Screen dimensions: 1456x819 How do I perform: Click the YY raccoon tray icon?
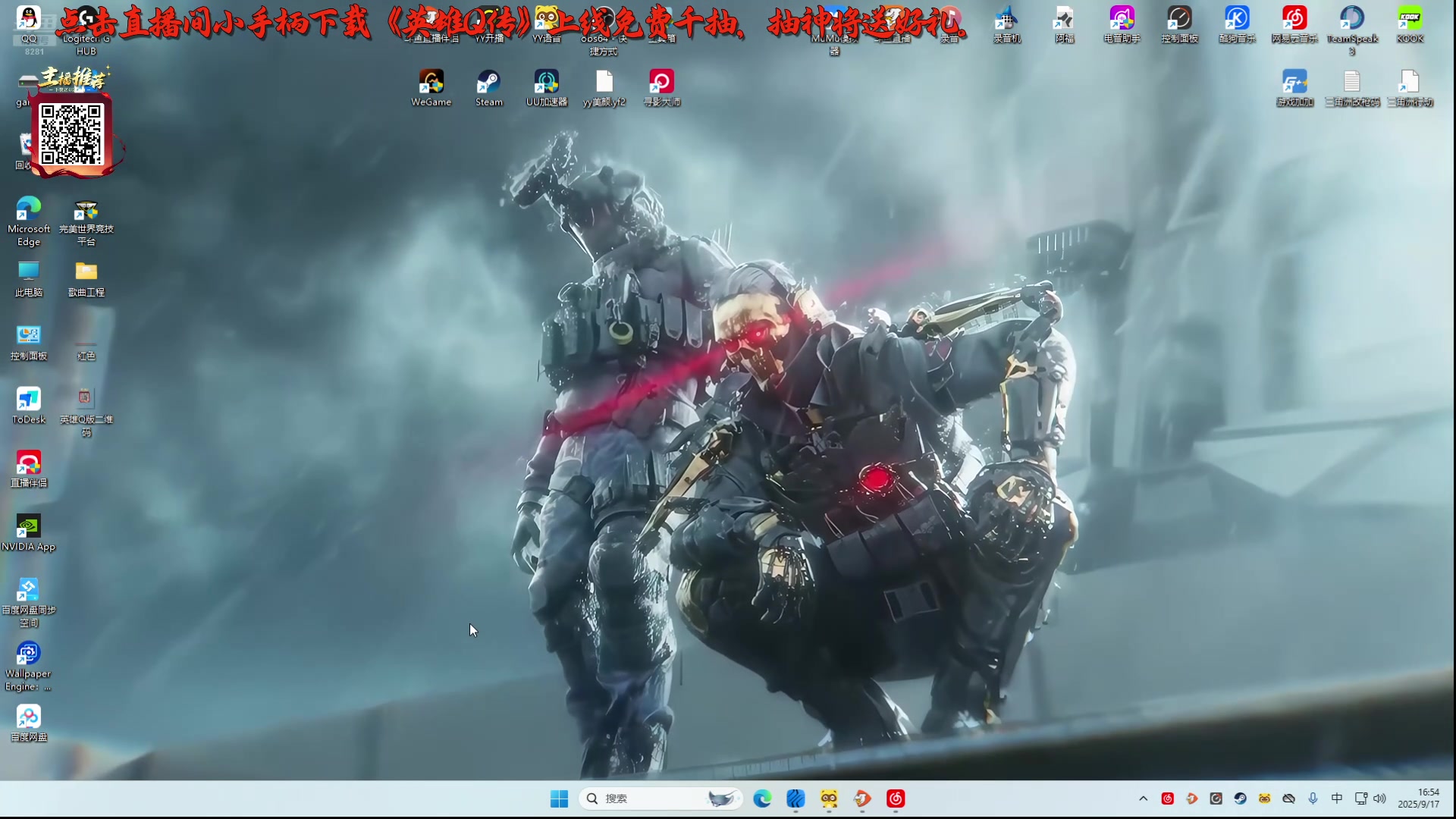click(1264, 799)
